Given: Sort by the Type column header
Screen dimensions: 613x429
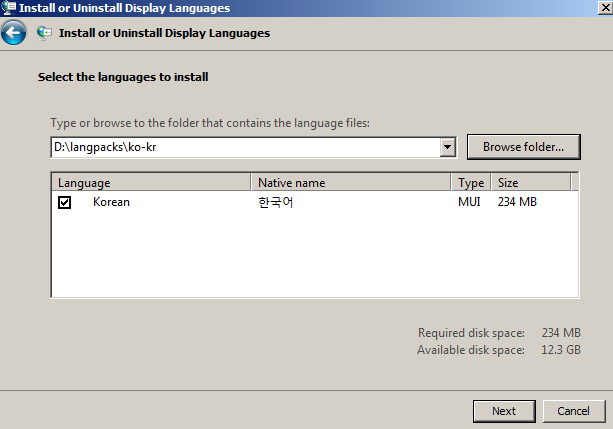Looking at the screenshot, I should pyautogui.click(x=471, y=182).
